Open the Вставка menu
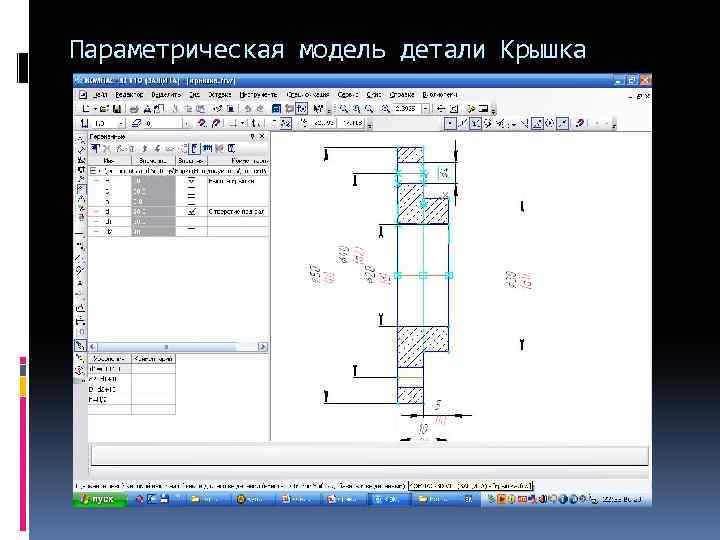 click(220, 95)
